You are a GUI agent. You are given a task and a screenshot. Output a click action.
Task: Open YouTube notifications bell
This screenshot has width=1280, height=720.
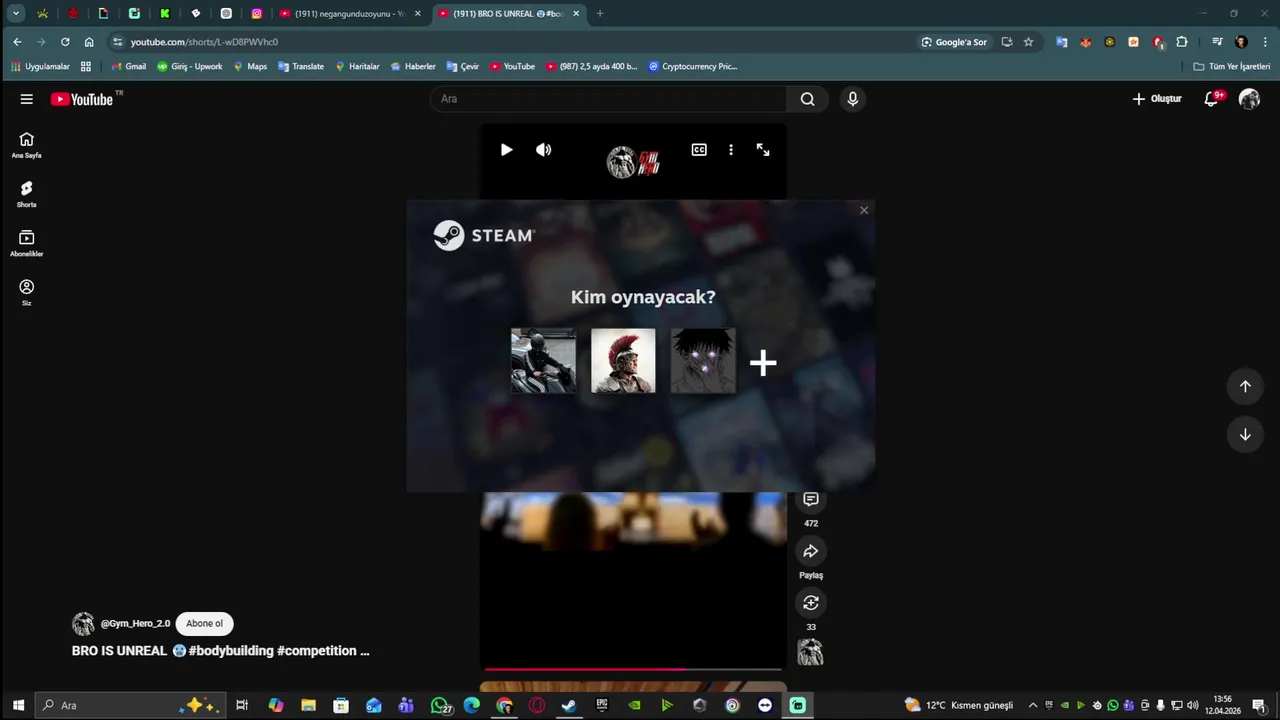pos(1211,99)
